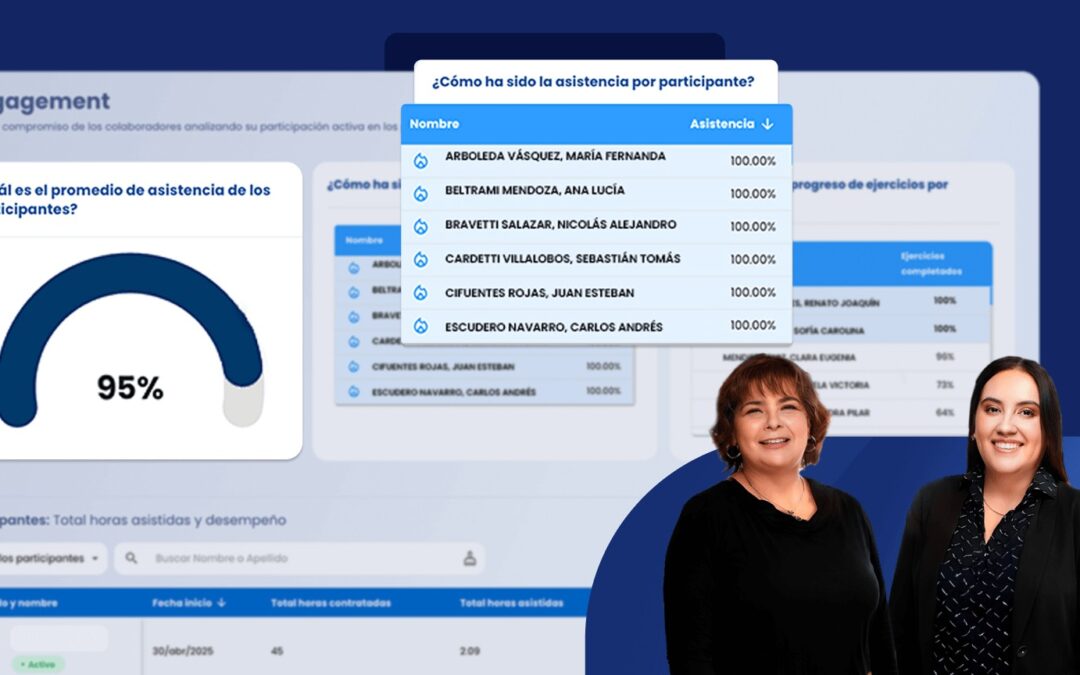Click the 2.09 attended hours cell

click(470, 651)
